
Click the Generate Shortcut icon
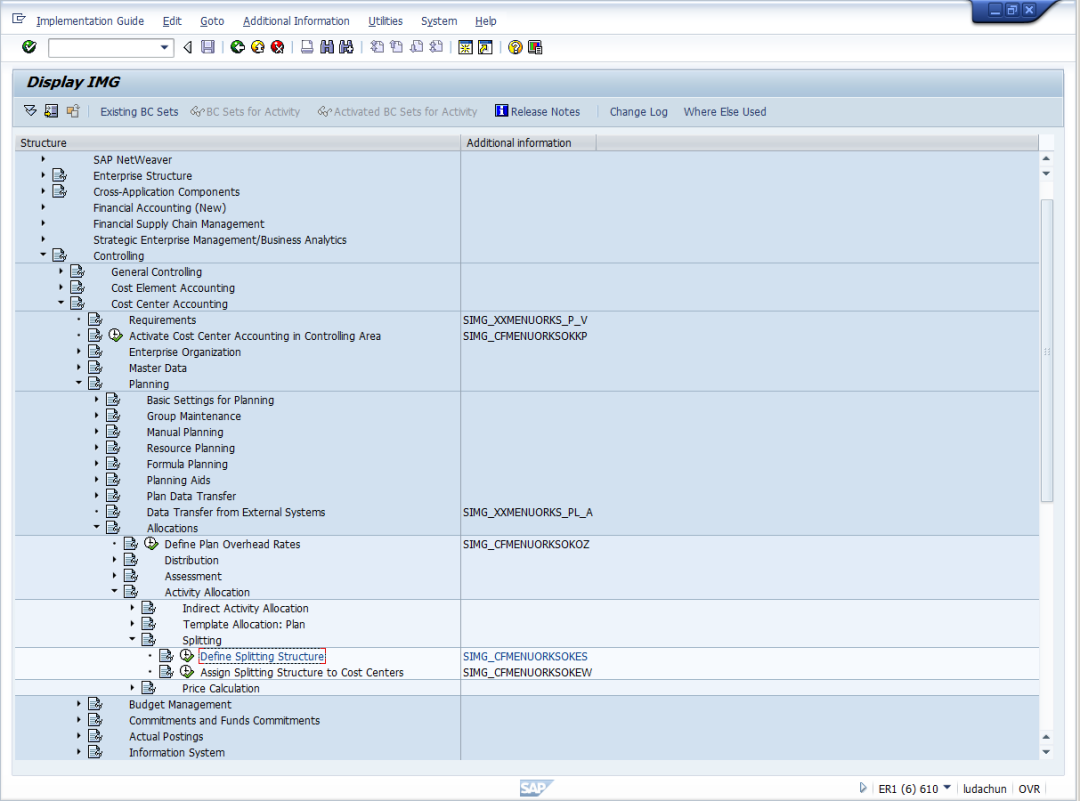pos(486,47)
